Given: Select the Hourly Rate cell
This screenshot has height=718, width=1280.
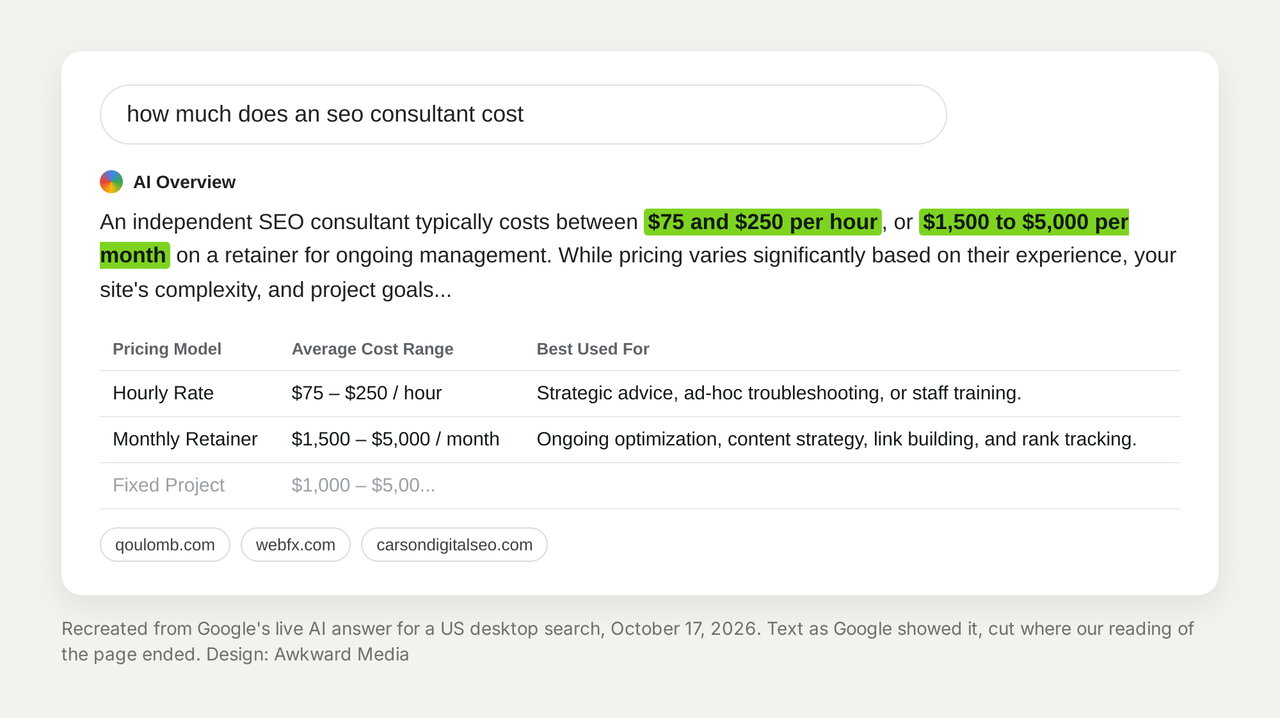Looking at the screenshot, I should (x=163, y=393).
